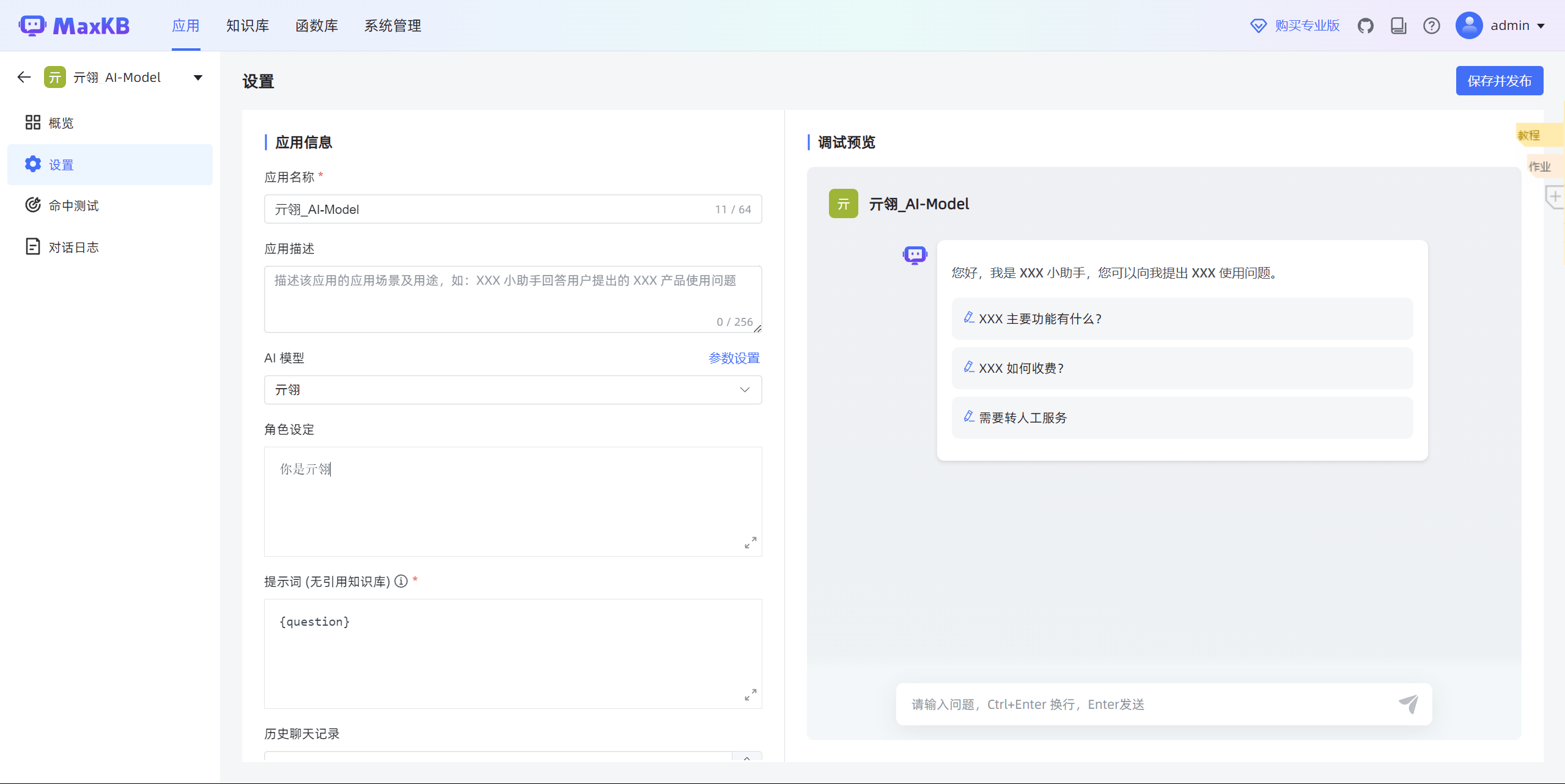Image resolution: width=1565 pixels, height=784 pixels.
Task: Switch to the 系统管理 tab
Action: [392, 26]
